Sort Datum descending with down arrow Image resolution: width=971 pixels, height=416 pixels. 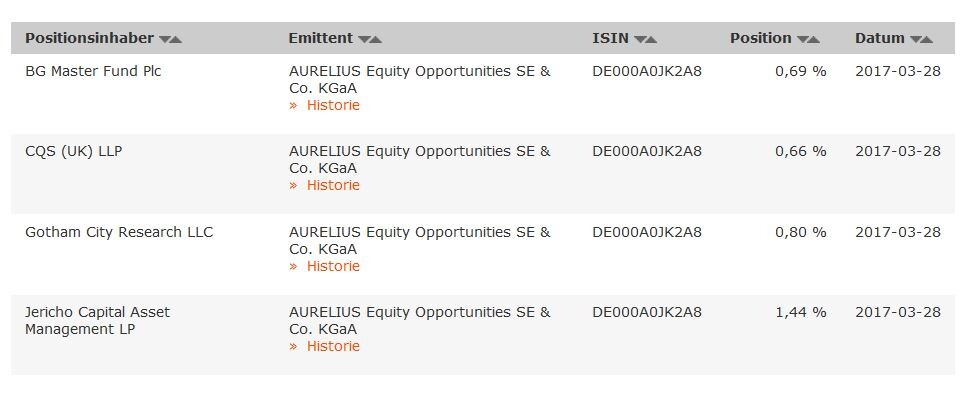coord(915,39)
